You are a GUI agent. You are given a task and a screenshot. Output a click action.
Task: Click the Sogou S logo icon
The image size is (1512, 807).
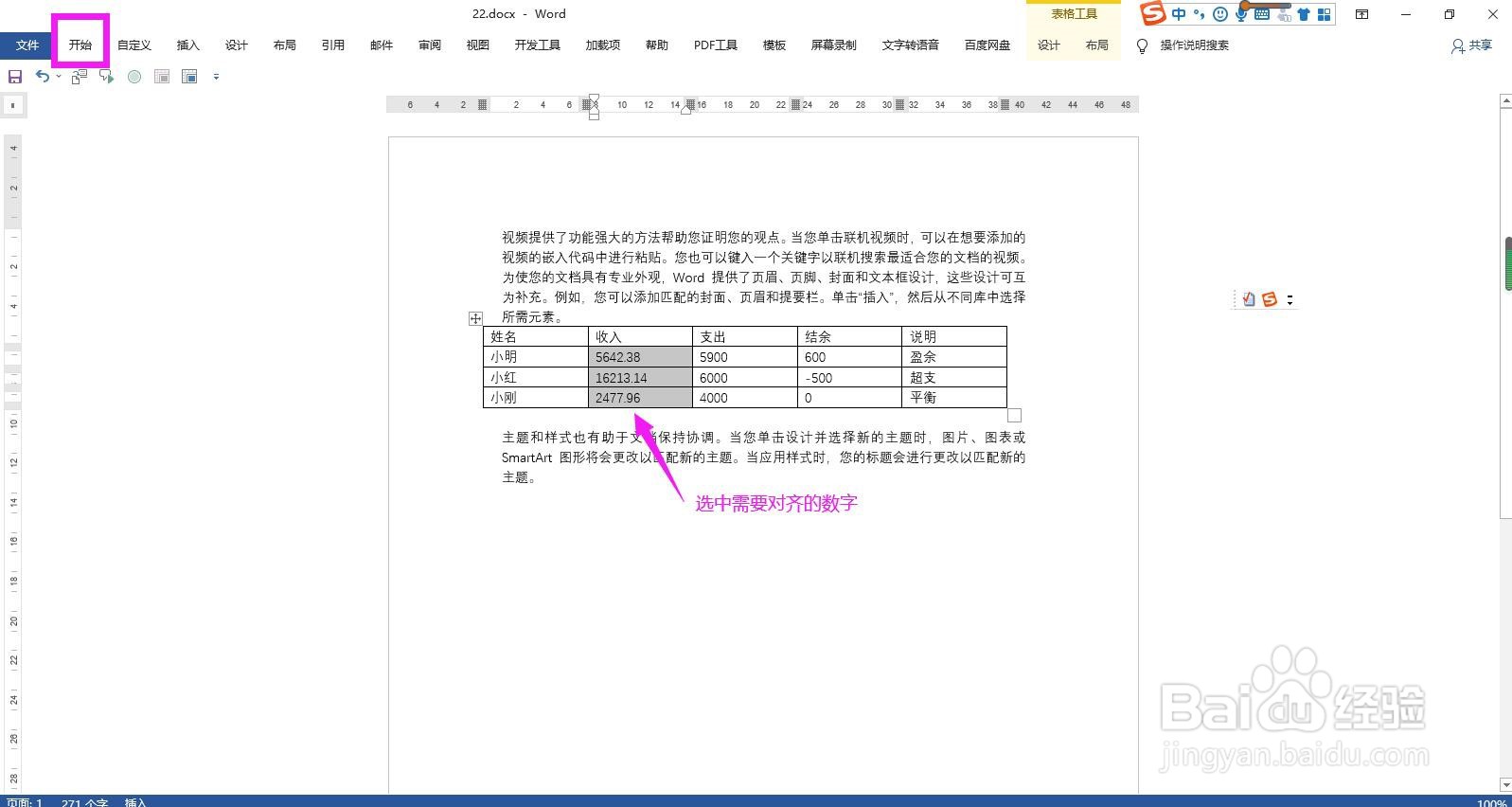click(x=1152, y=13)
